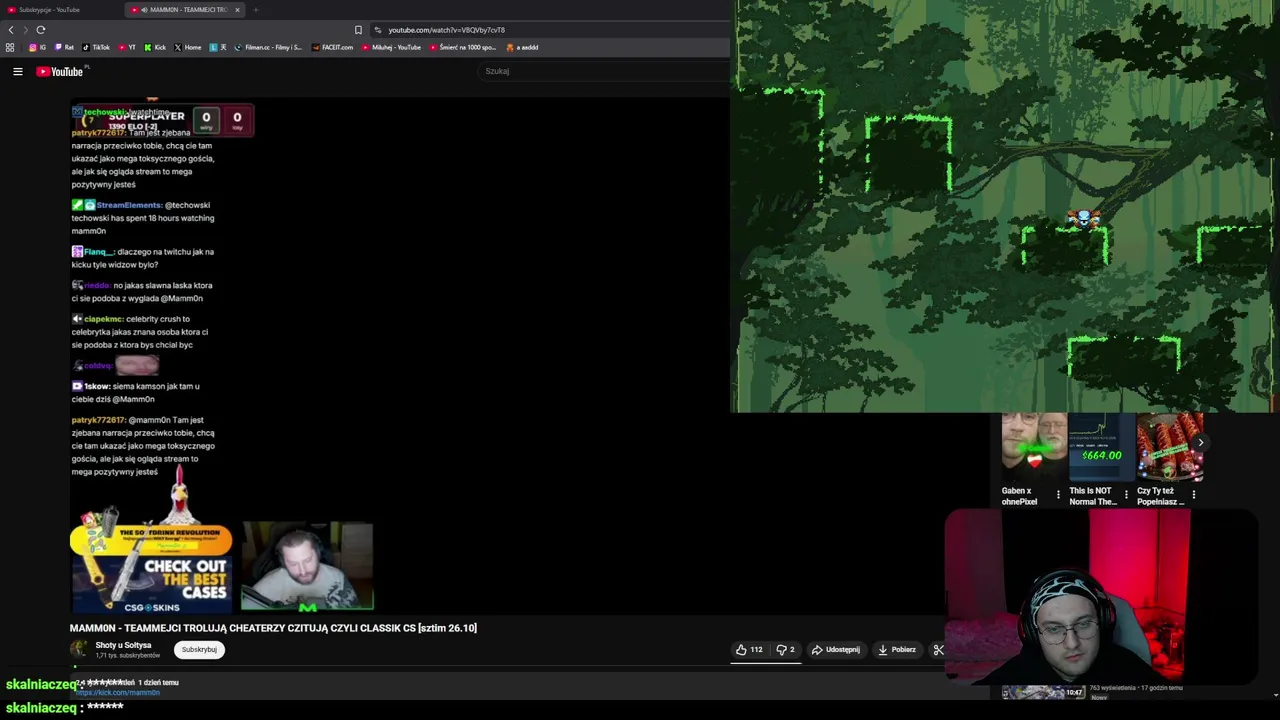Bookmark this page via the bookmark icon

tap(358, 30)
